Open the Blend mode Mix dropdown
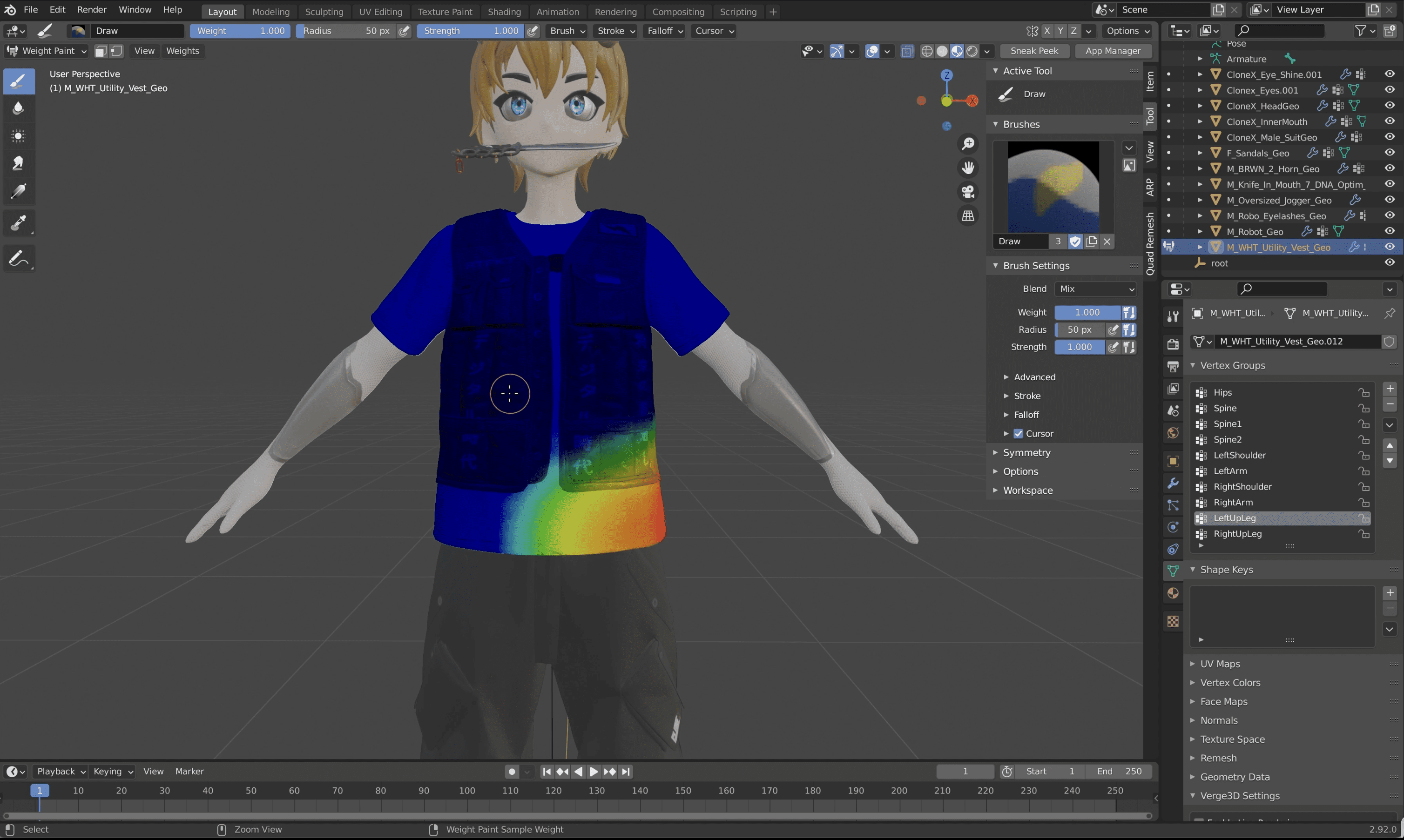The width and height of the screenshot is (1404, 840). pyautogui.click(x=1095, y=289)
